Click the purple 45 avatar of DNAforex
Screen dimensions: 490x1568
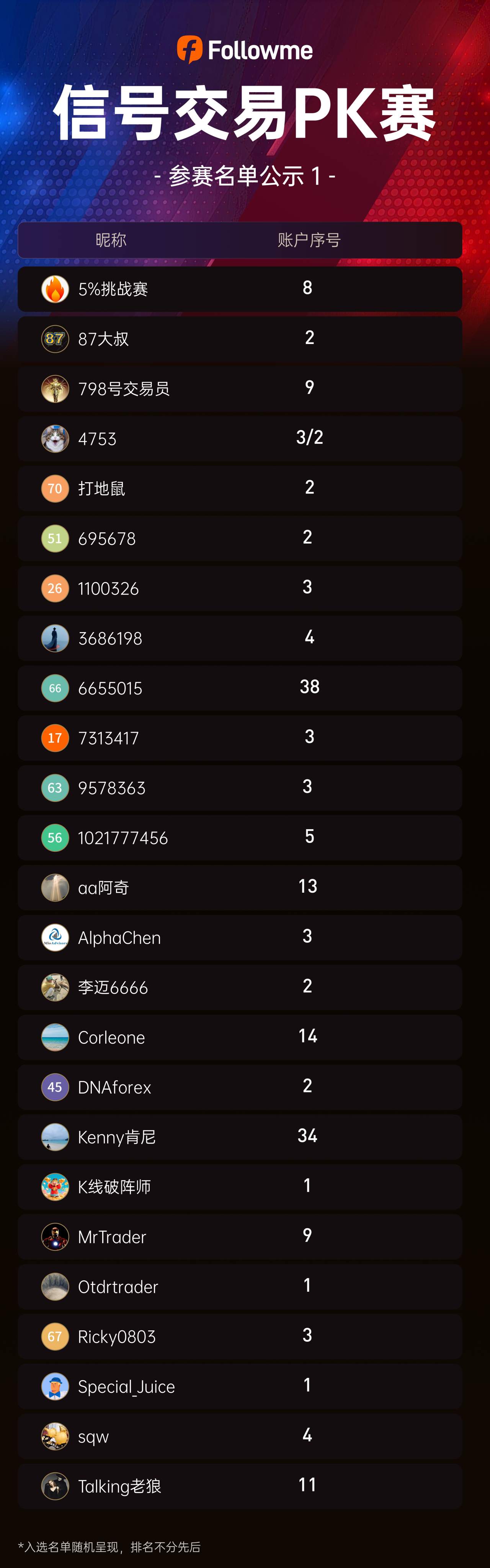click(55, 1088)
